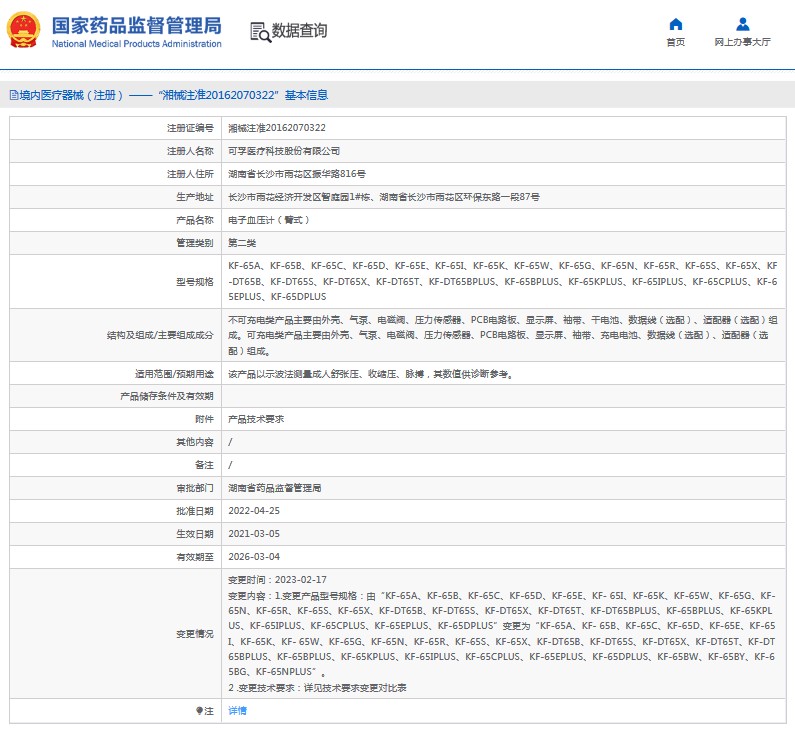This screenshot has width=795, height=730.
Task: Click the registrant name 可孚医疗科技股份有限公司
Action: (x=284, y=151)
